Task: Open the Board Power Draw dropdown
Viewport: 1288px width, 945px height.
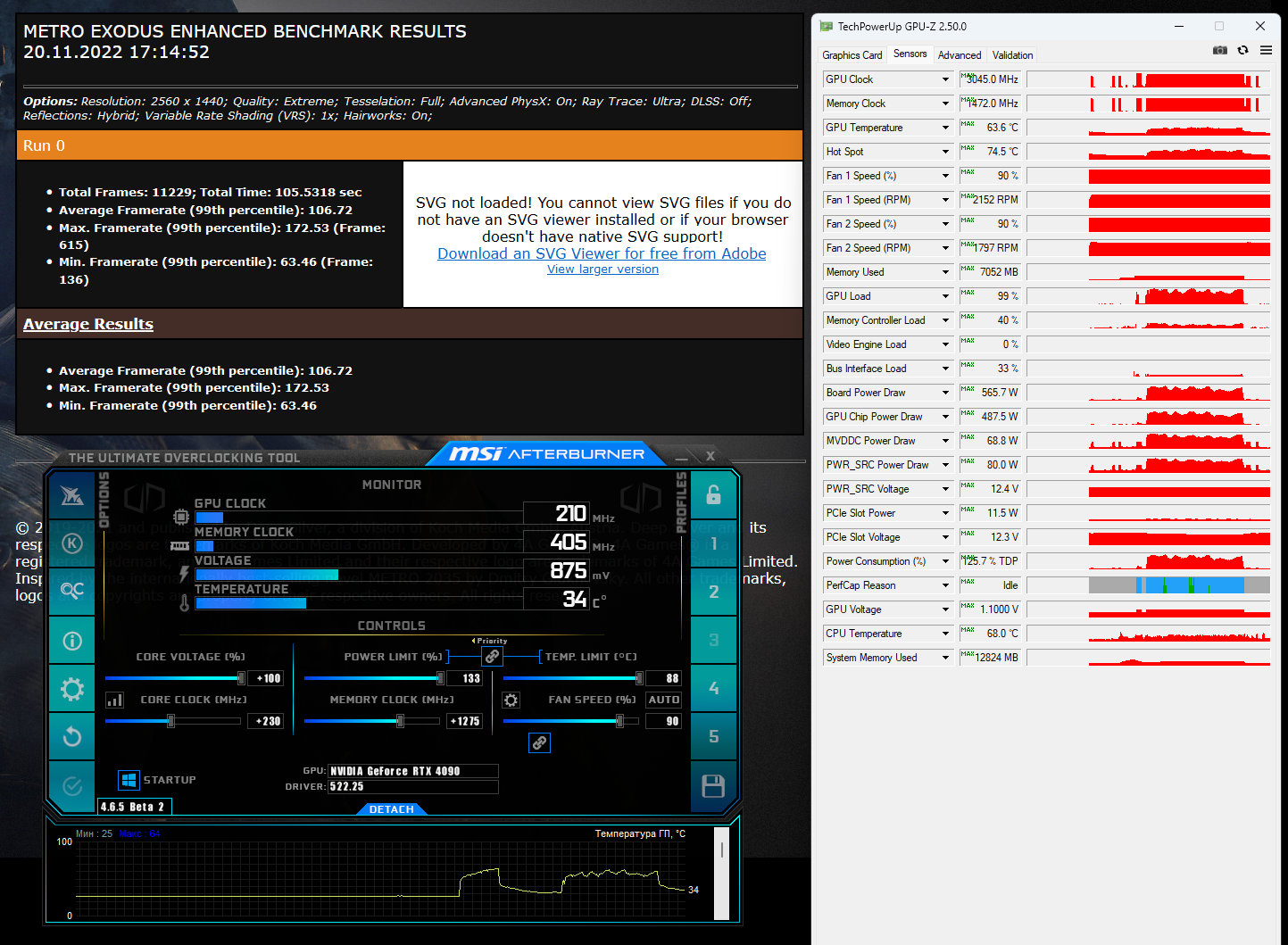Action: pos(946,393)
